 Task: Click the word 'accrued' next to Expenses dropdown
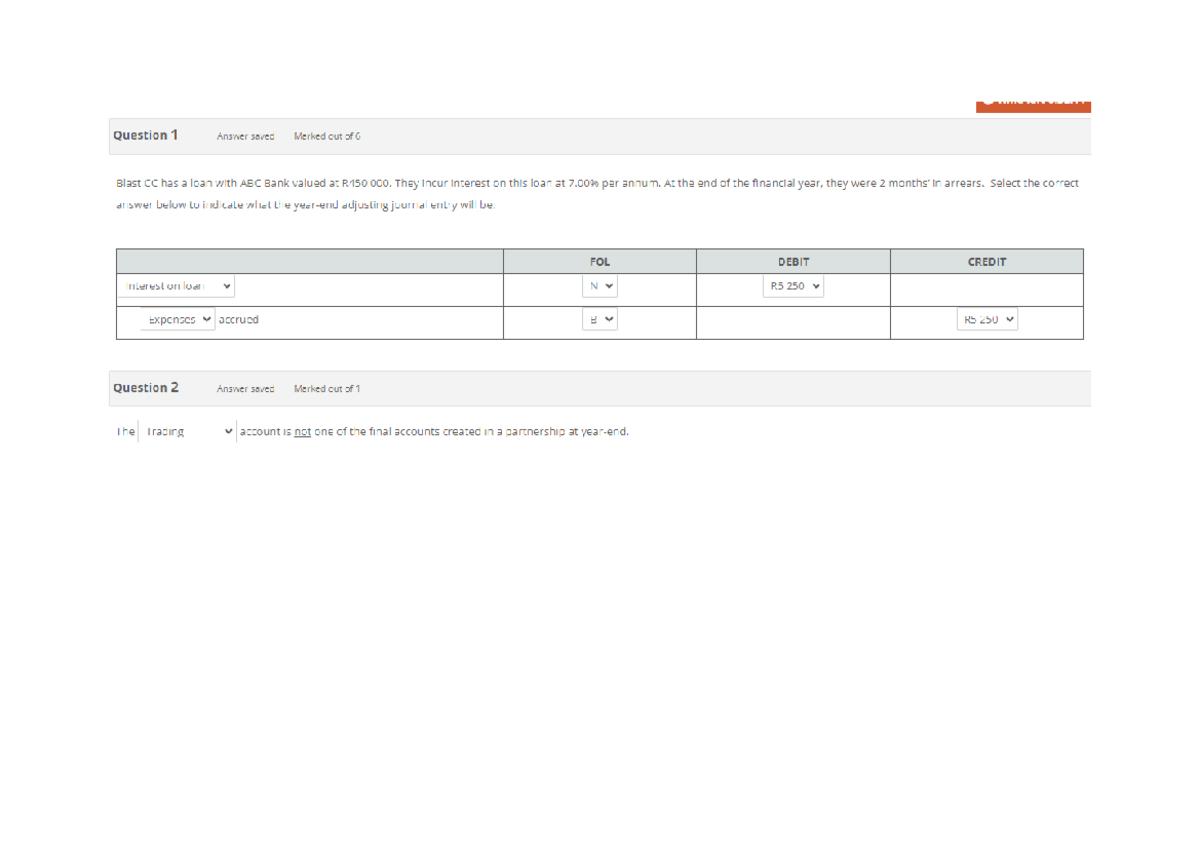(240, 320)
